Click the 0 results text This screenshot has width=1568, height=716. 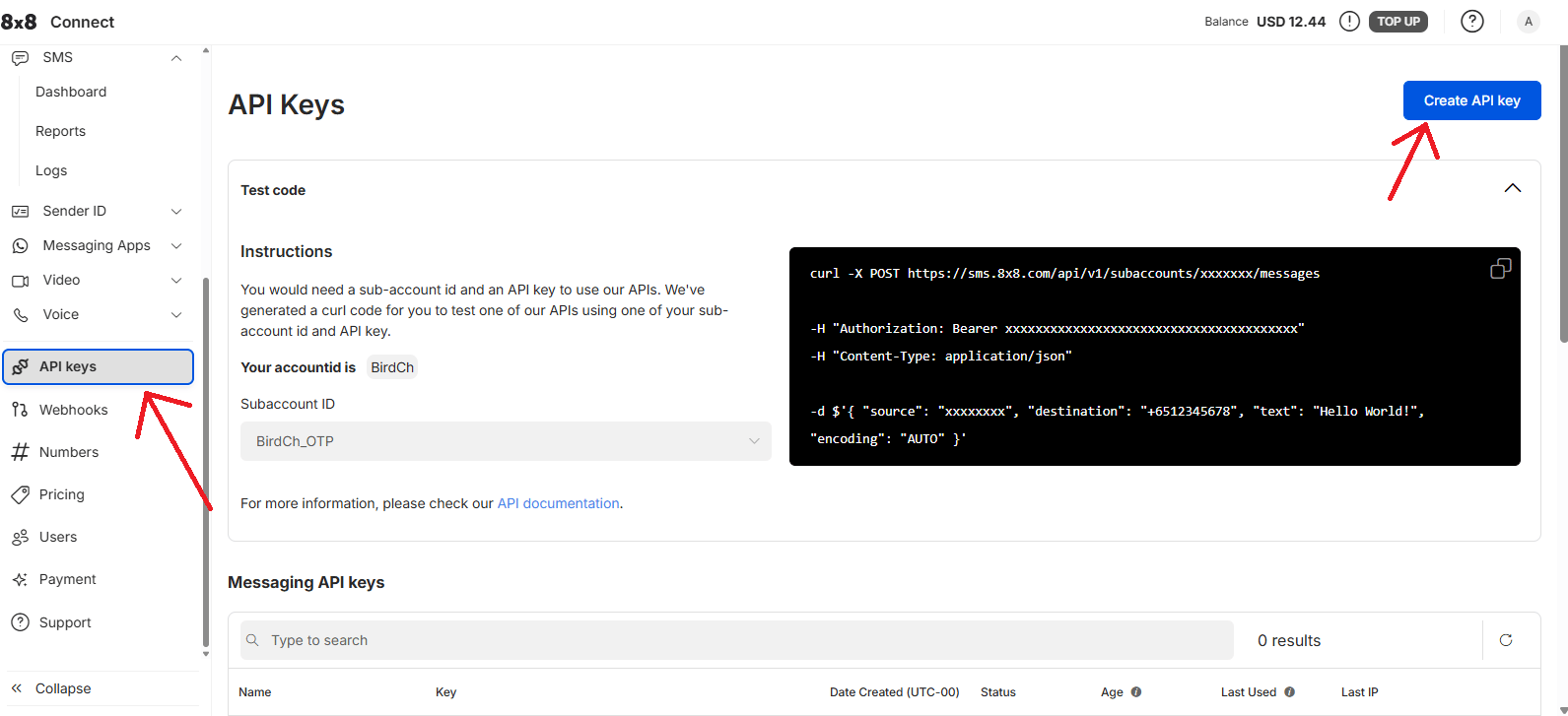(x=1289, y=640)
